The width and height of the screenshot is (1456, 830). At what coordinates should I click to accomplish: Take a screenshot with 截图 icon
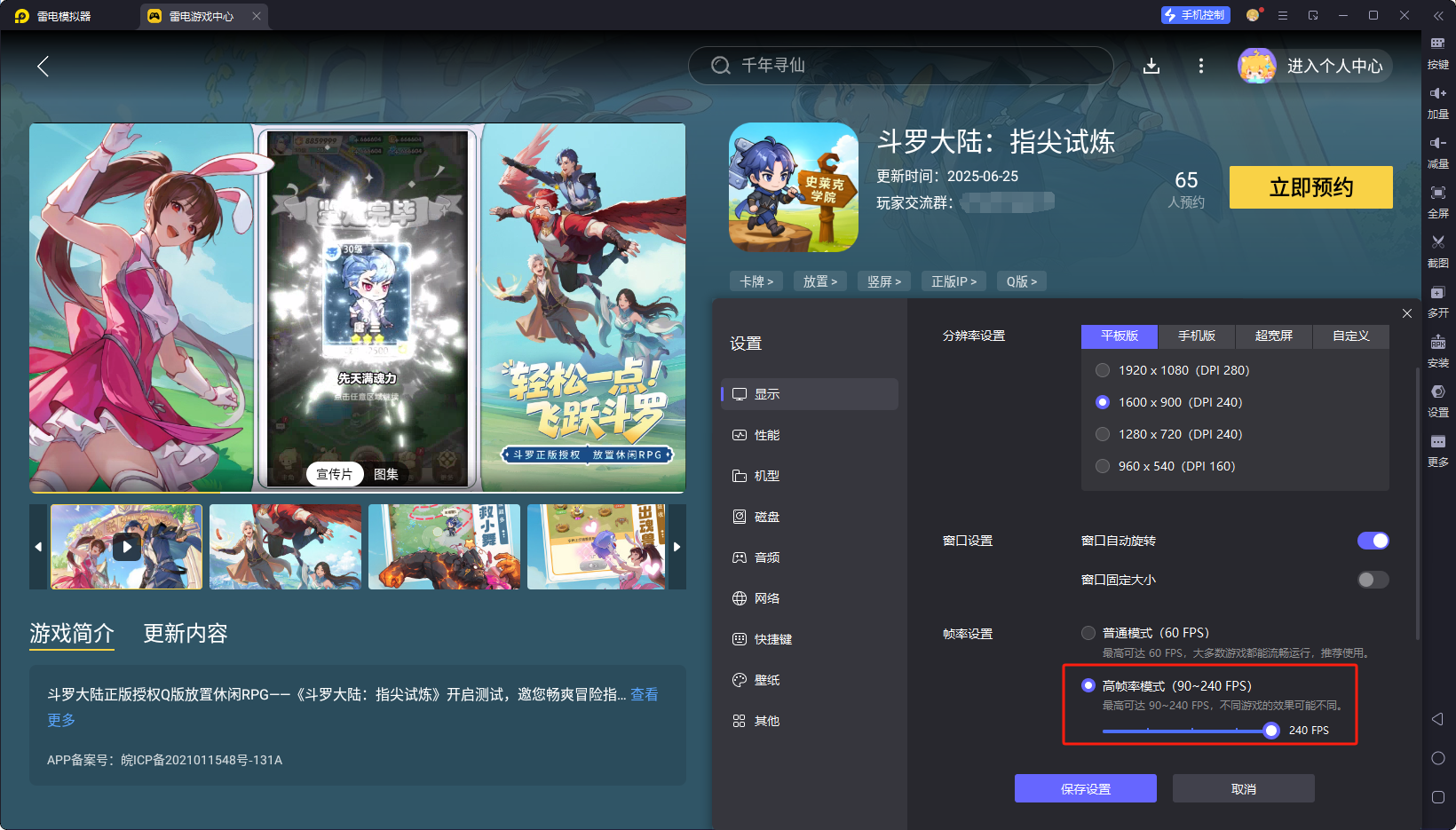tap(1437, 251)
